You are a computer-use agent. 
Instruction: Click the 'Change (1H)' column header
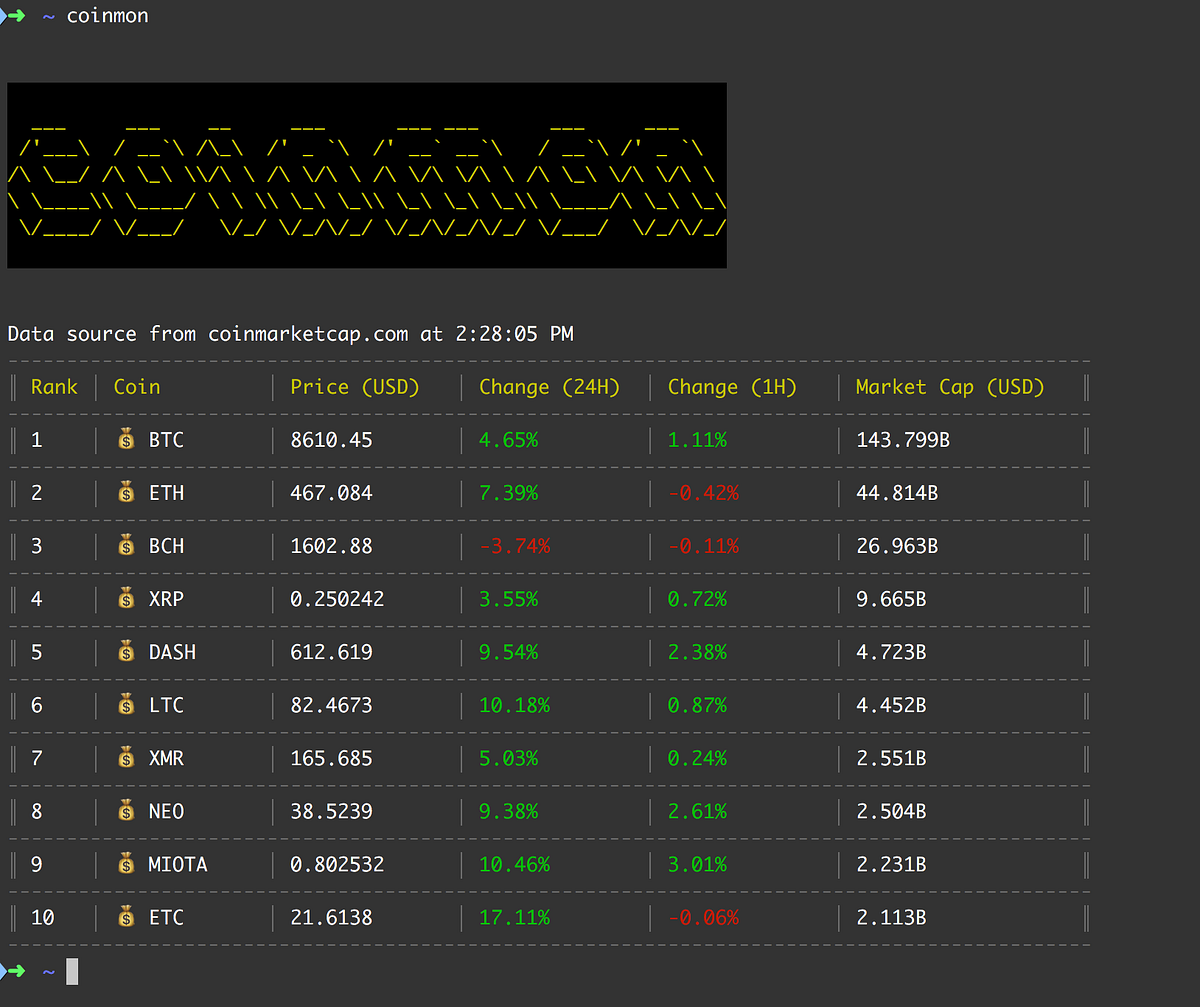point(733,387)
